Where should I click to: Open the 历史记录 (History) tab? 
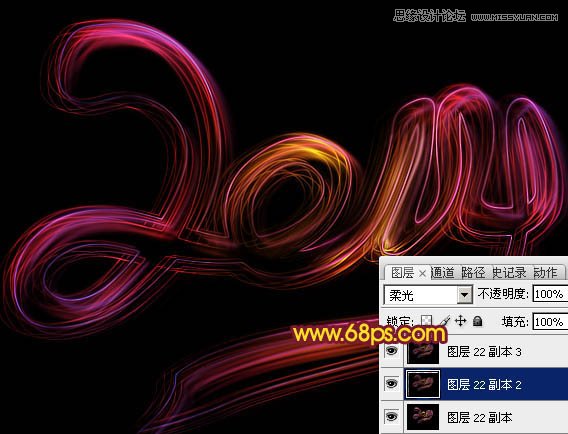509,272
